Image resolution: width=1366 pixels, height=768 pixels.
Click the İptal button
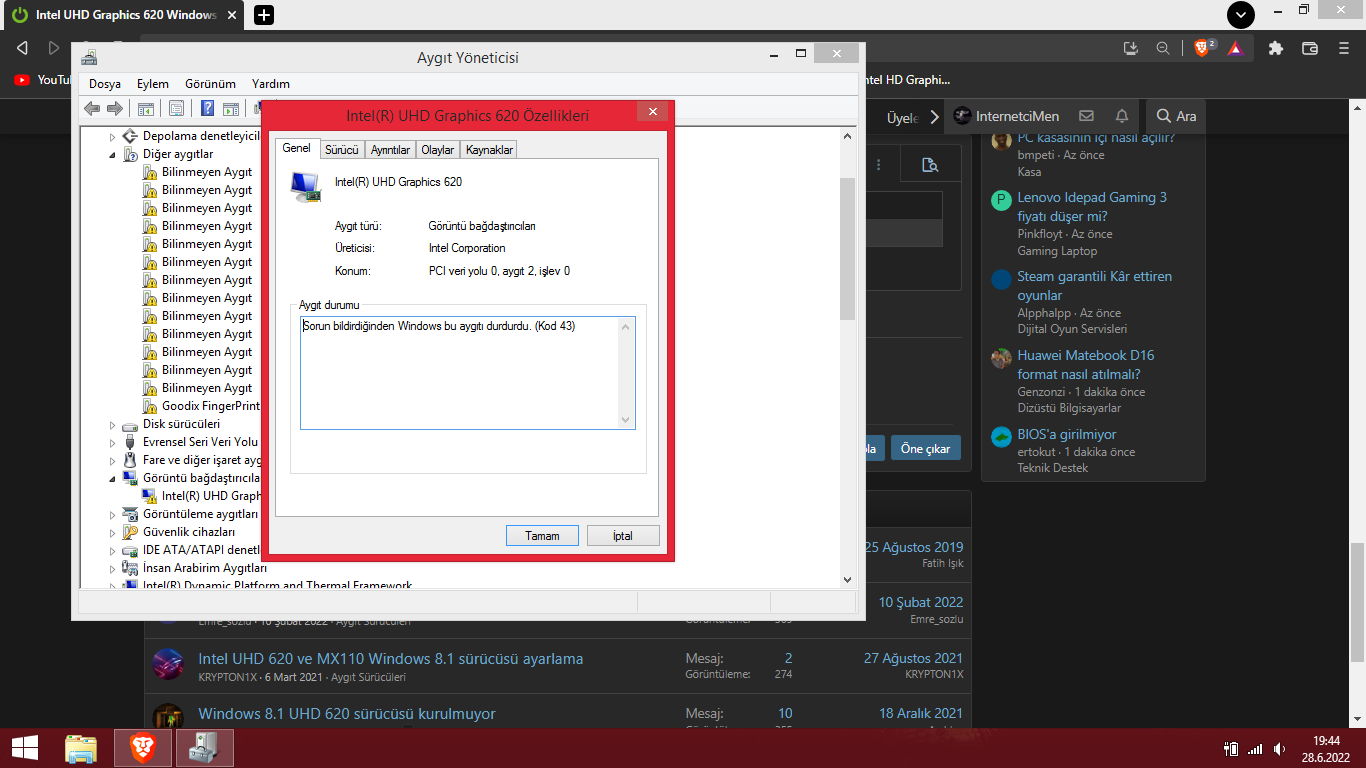pos(623,536)
